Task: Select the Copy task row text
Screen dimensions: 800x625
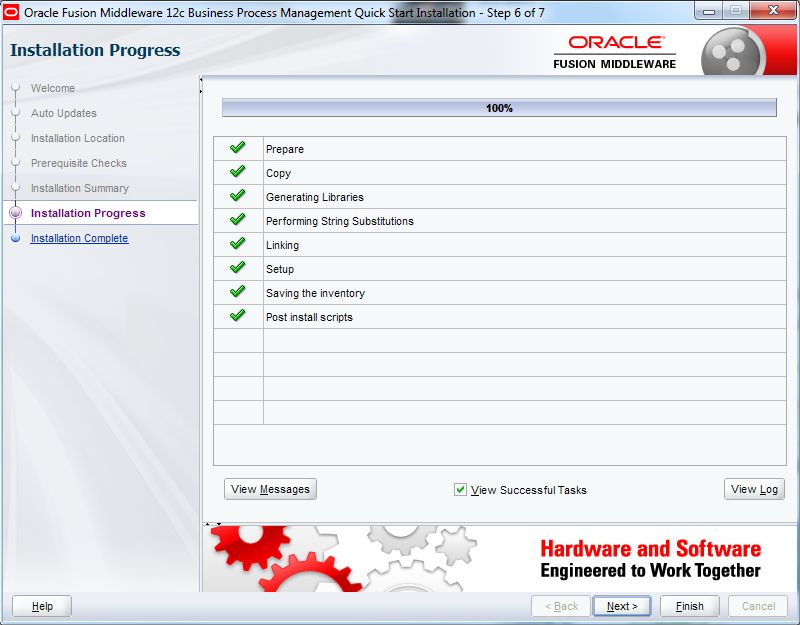Action: [x=278, y=173]
